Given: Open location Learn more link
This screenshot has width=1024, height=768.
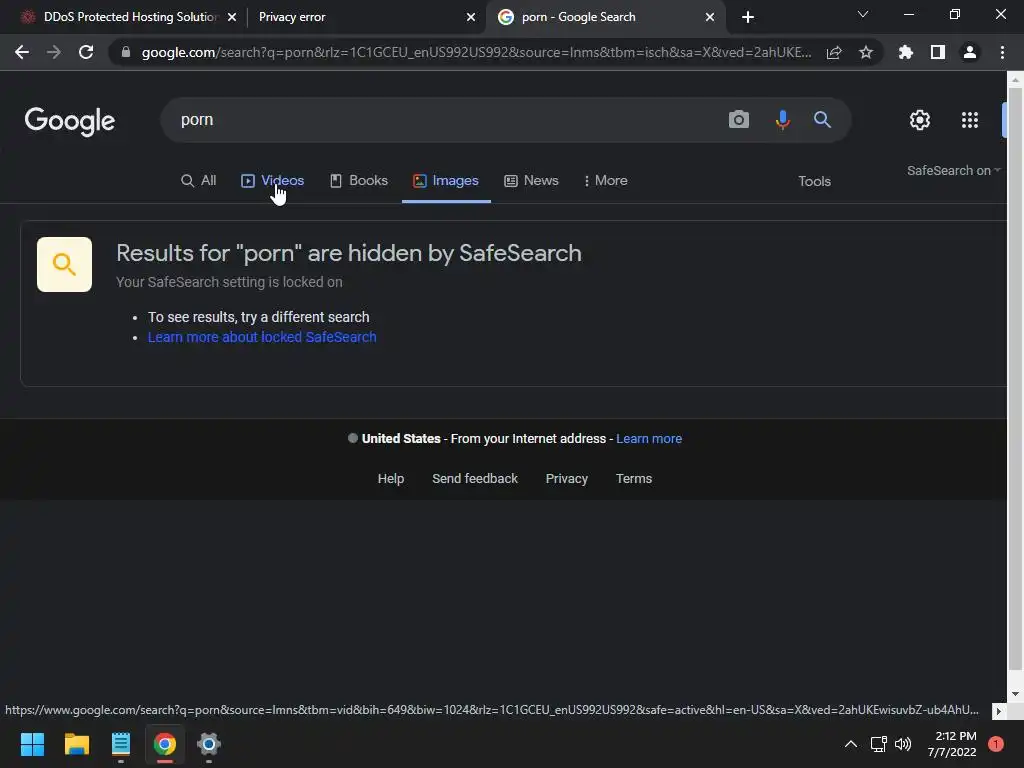Looking at the screenshot, I should pos(648,439).
